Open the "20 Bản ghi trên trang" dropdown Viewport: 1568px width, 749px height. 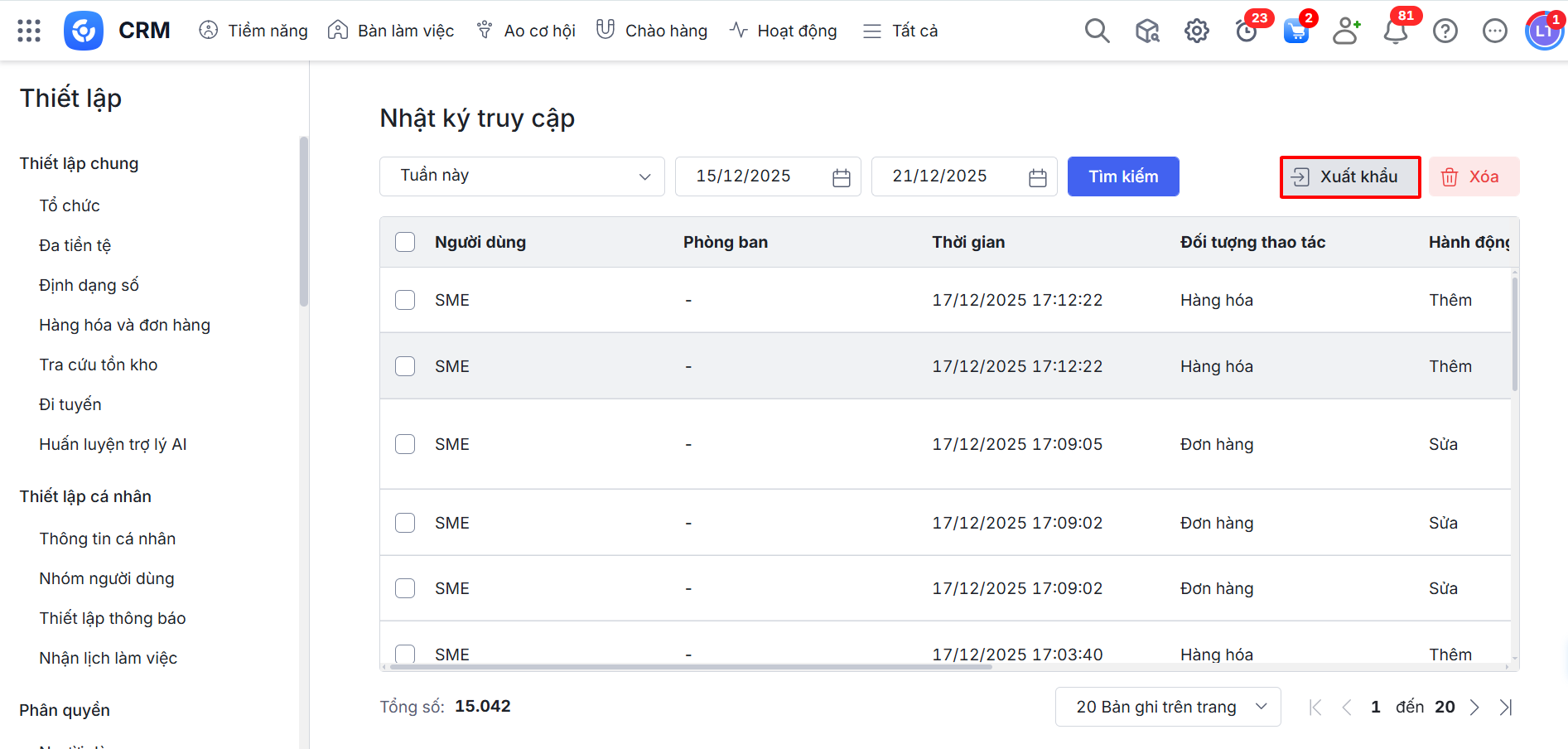point(1168,707)
